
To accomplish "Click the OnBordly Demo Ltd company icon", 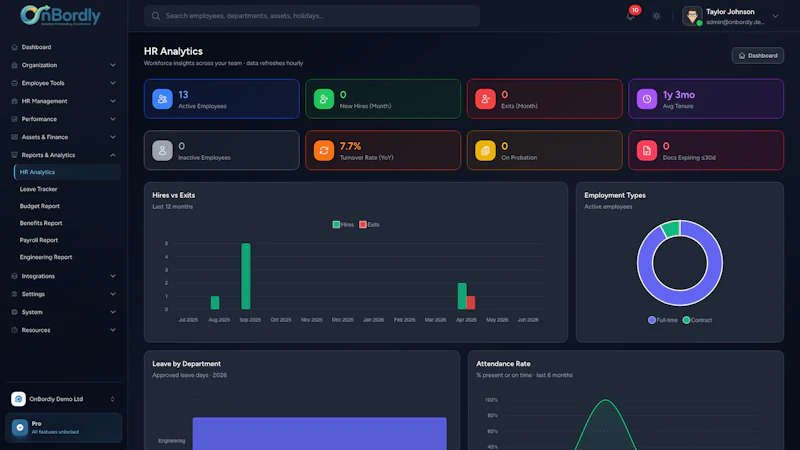I will (18, 399).
